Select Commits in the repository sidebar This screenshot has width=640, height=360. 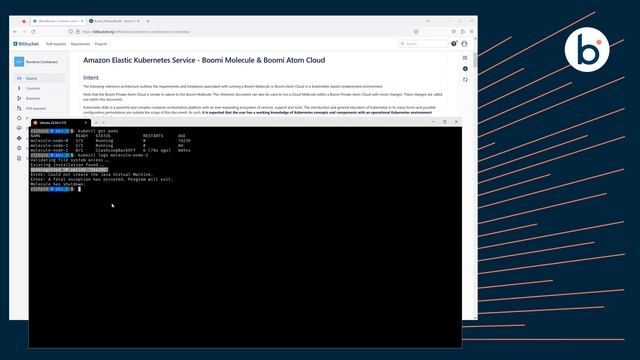[33, 89]
